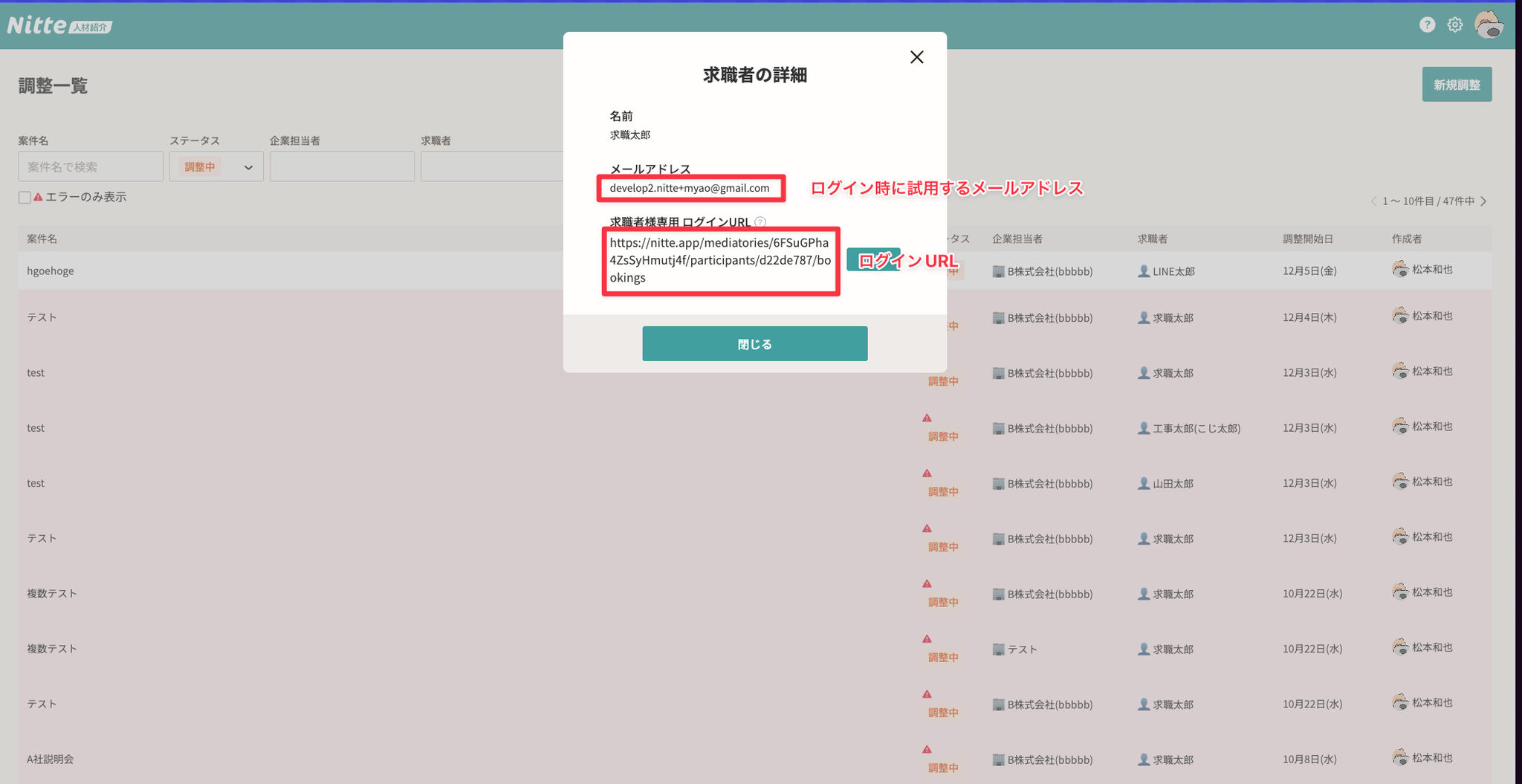Click warning icon in A社説明会 row

click(927, 749)
